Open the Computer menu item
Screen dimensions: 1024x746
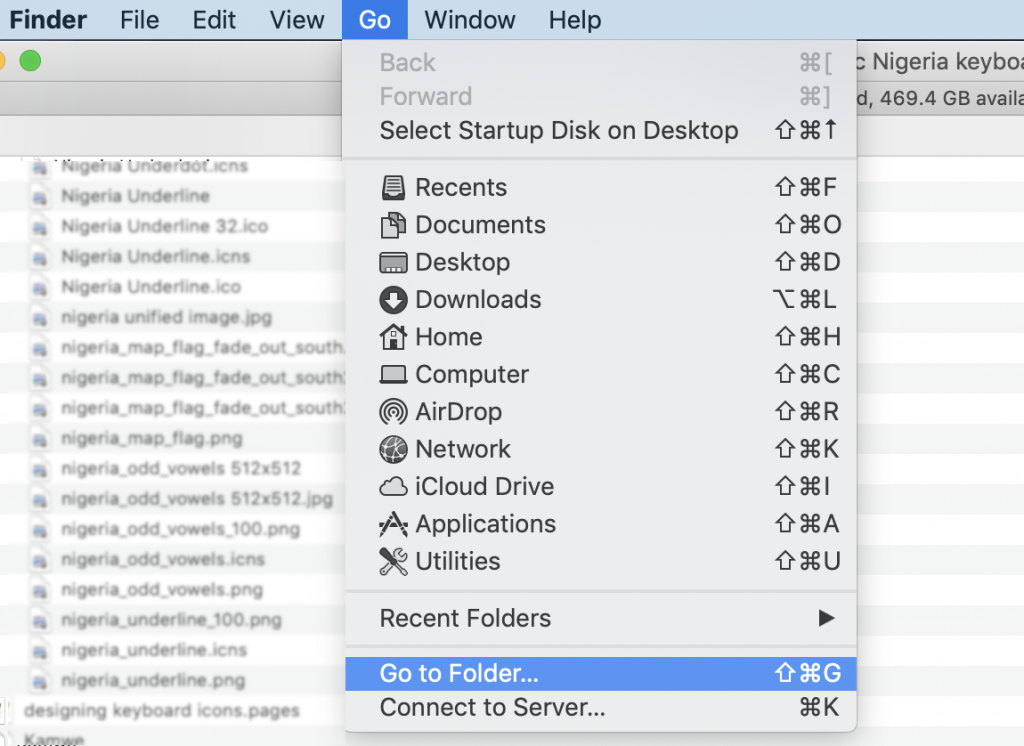click(601, 374)
